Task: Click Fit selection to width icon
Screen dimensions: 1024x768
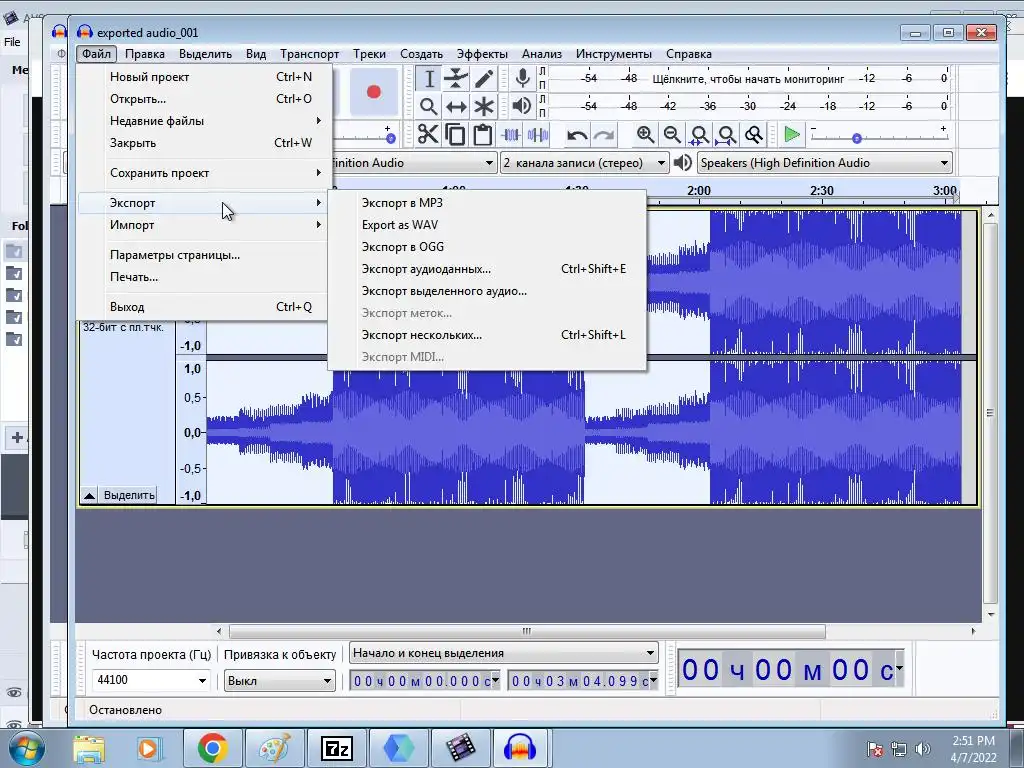Action: tap(699, 135)
